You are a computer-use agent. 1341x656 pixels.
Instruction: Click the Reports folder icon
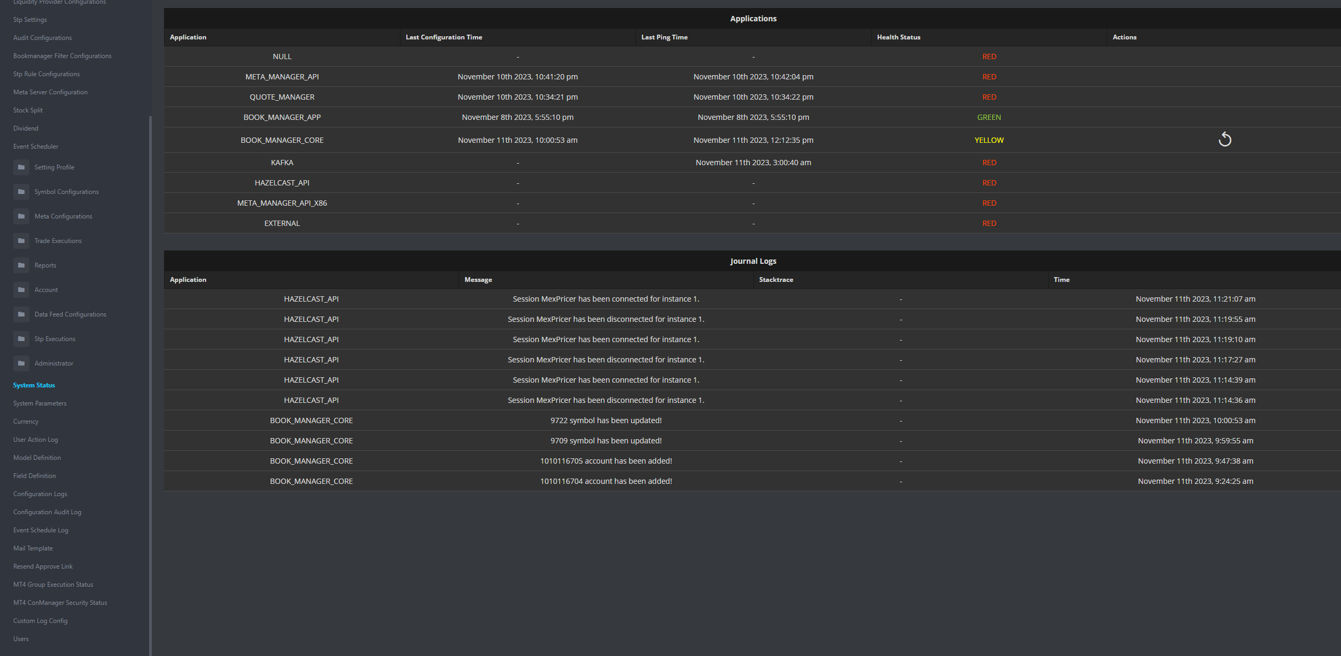21,265
